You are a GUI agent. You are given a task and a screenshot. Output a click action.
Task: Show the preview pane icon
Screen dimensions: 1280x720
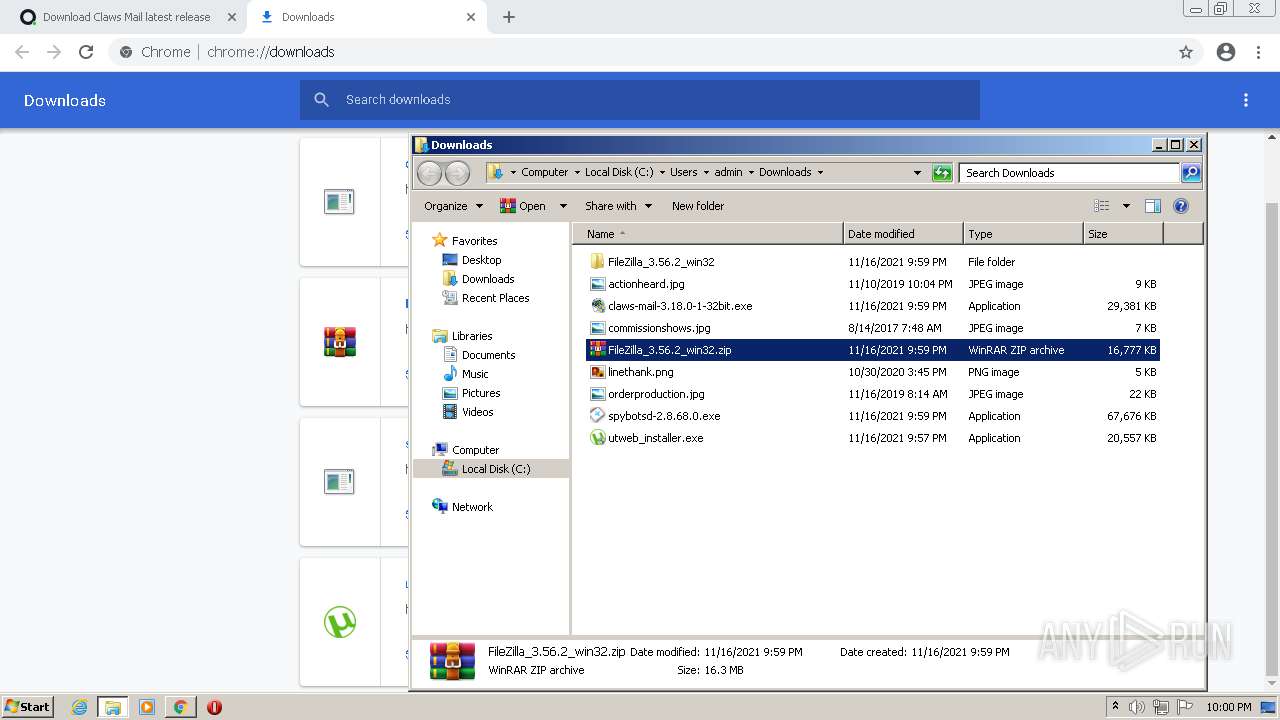pos(1152,206)
